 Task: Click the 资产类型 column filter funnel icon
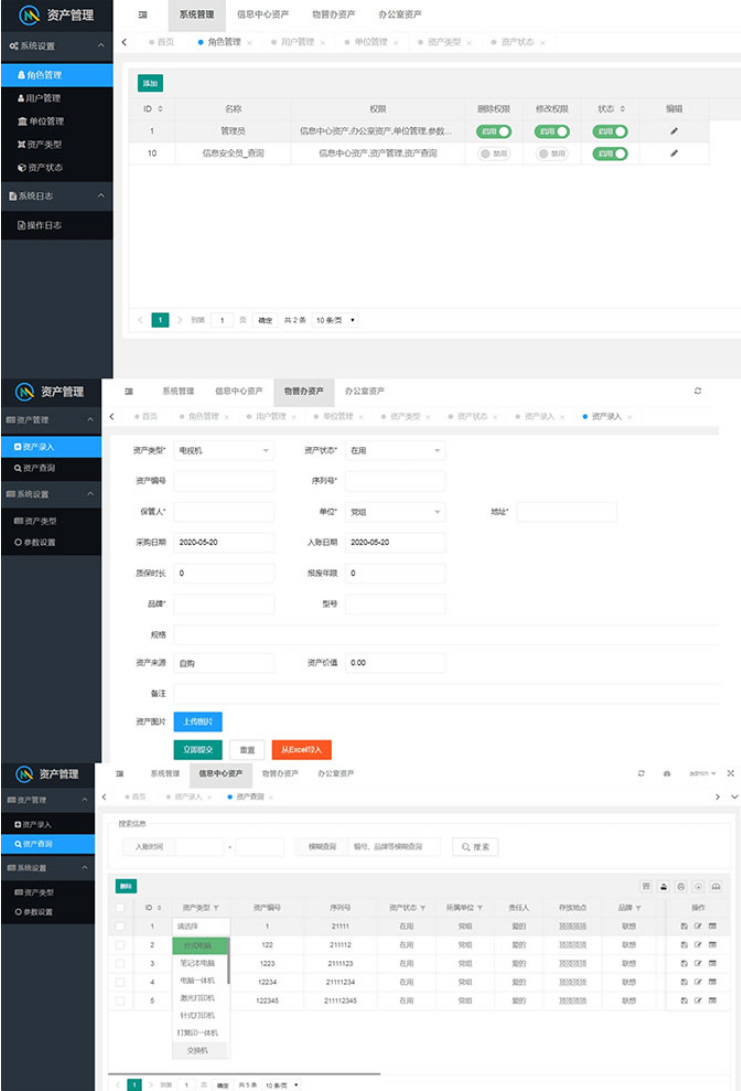[x=216, y=908]
